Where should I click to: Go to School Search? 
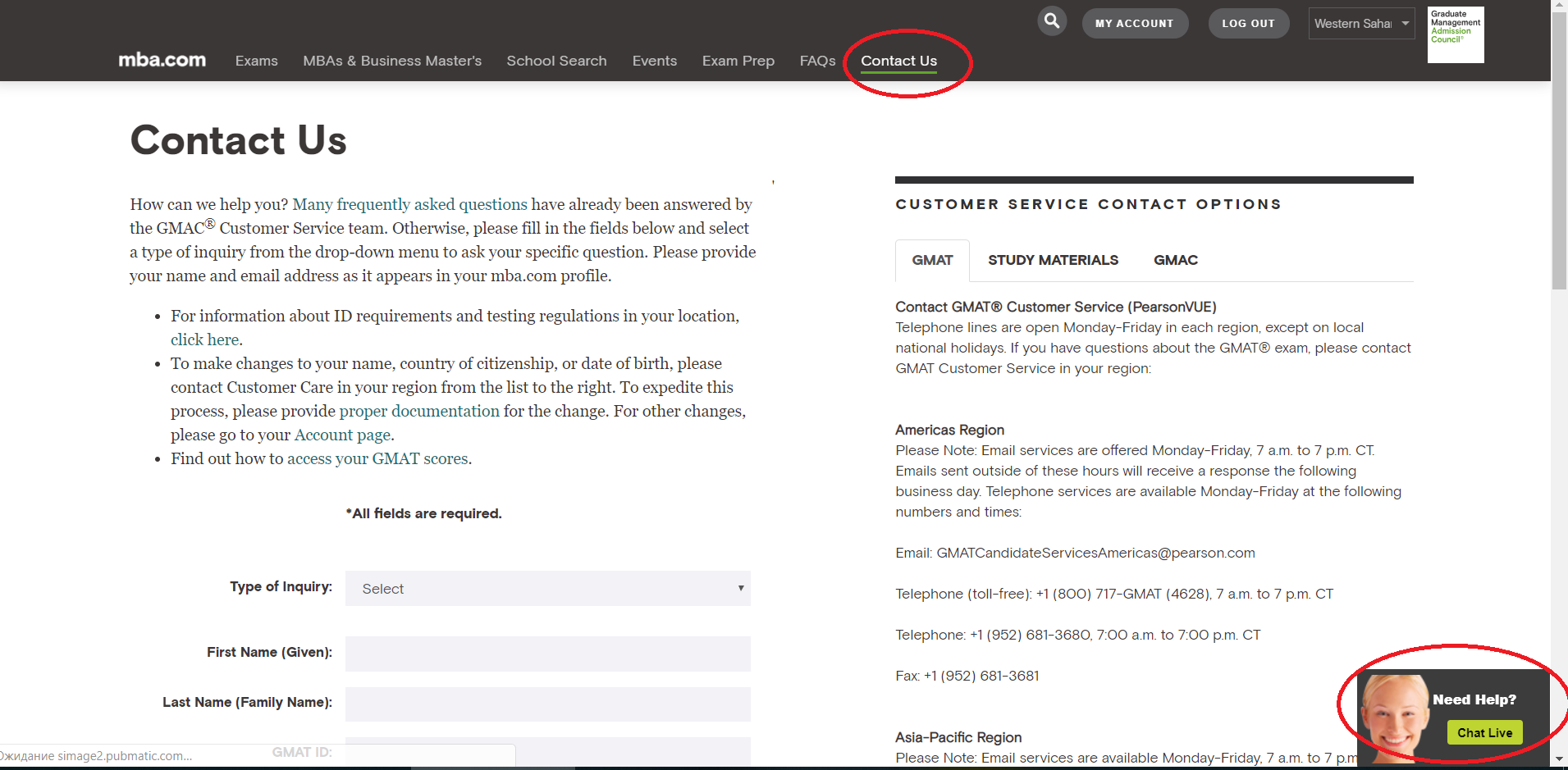click(556, 61)
